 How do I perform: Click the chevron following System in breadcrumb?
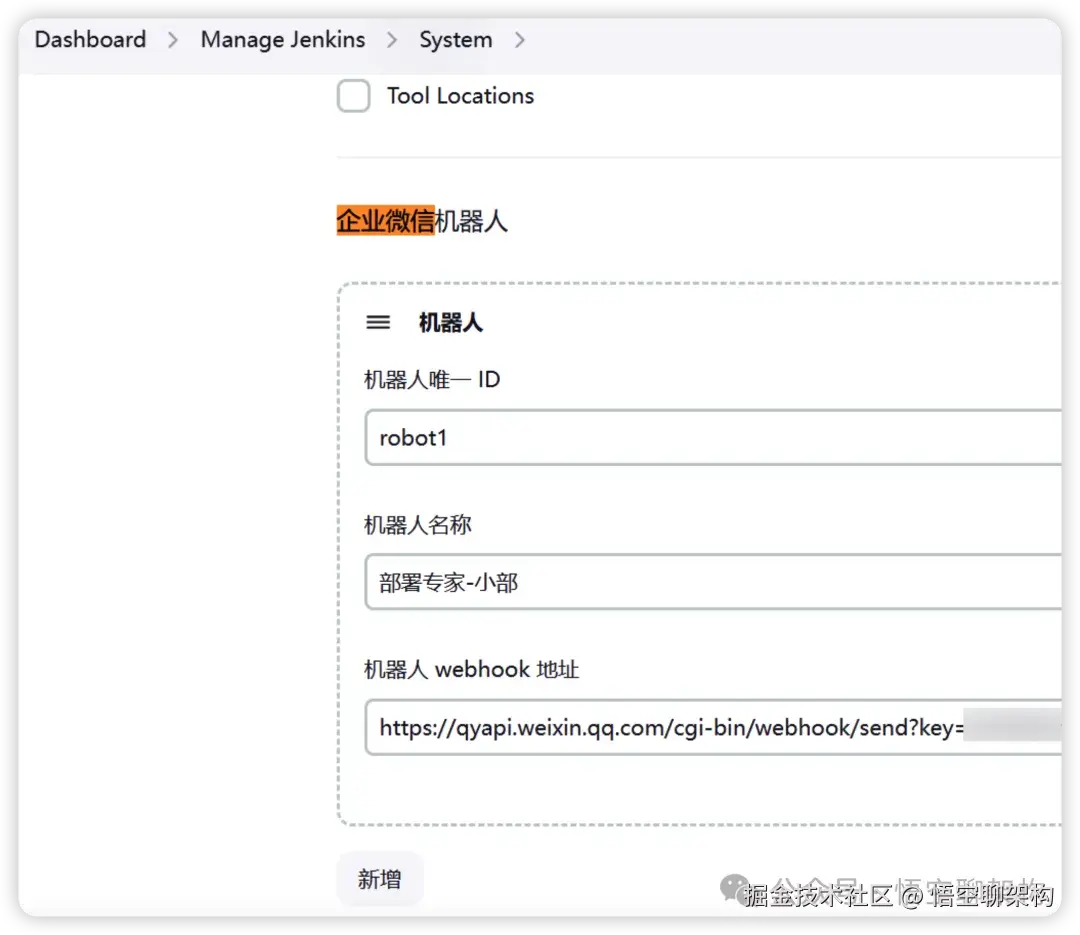519,40
